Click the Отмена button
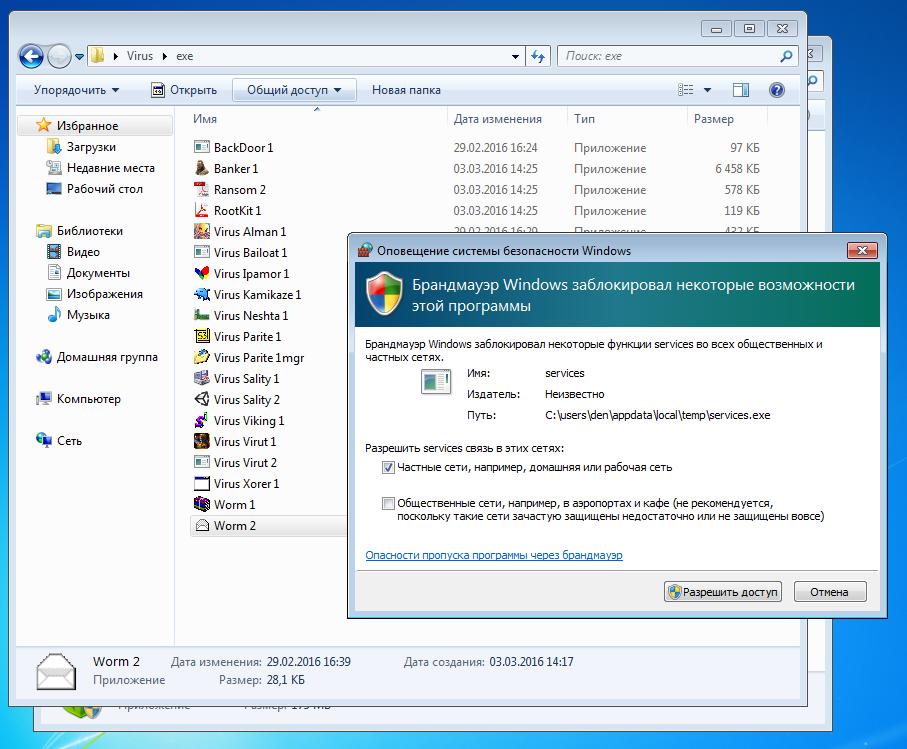Viewport: 907px width, 749px height. tap(829, 592)
